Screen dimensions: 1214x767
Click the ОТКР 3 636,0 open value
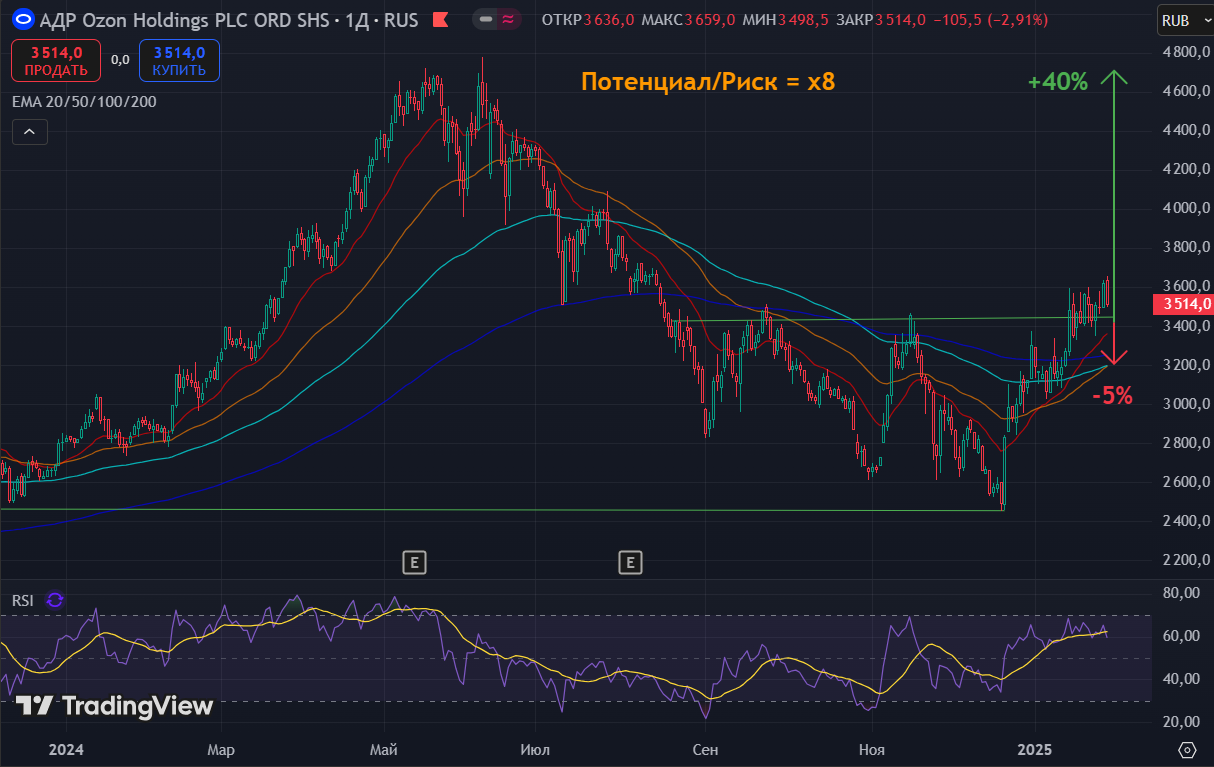588,19
